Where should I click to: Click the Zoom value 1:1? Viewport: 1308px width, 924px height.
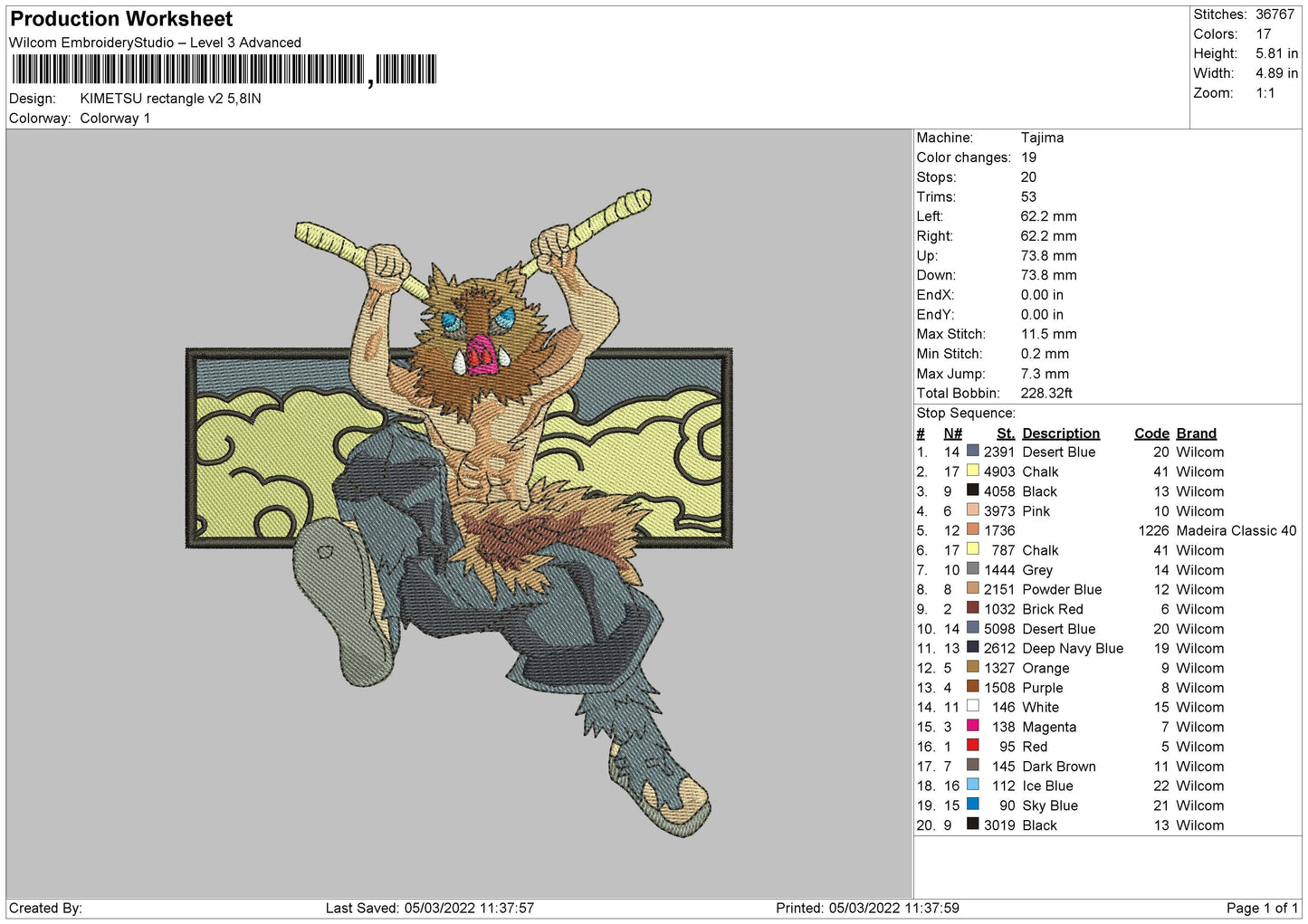click(x=1265, y=93)
